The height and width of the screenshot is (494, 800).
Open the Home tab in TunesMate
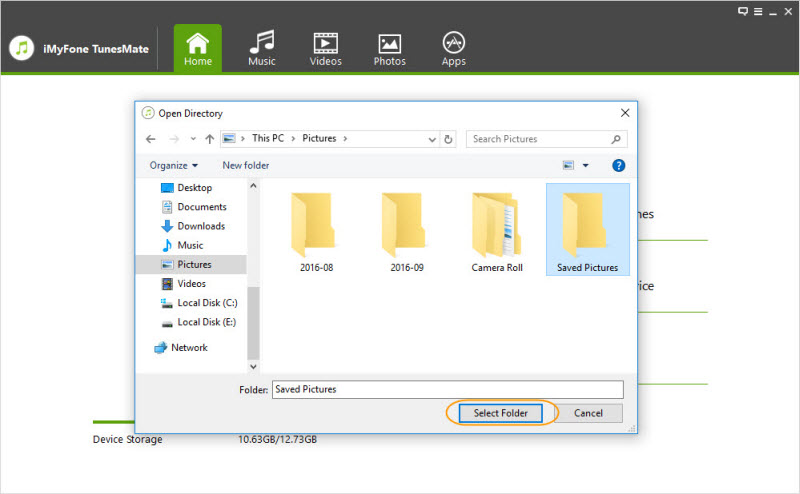click(x=197, y=48)
